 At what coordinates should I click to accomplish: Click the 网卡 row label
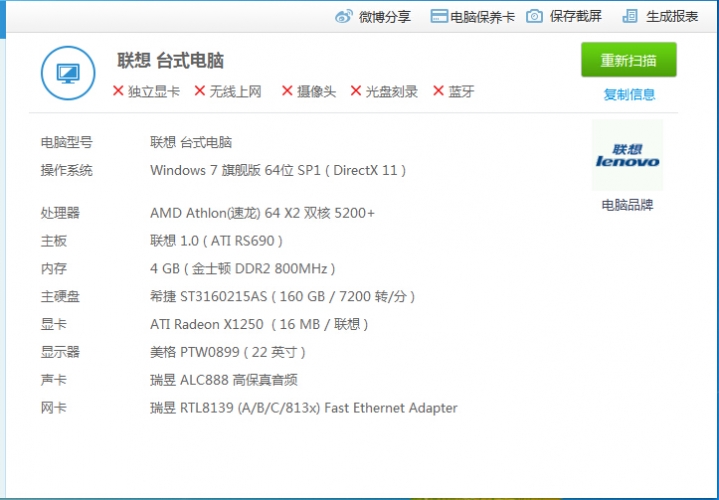pos(54,408)
